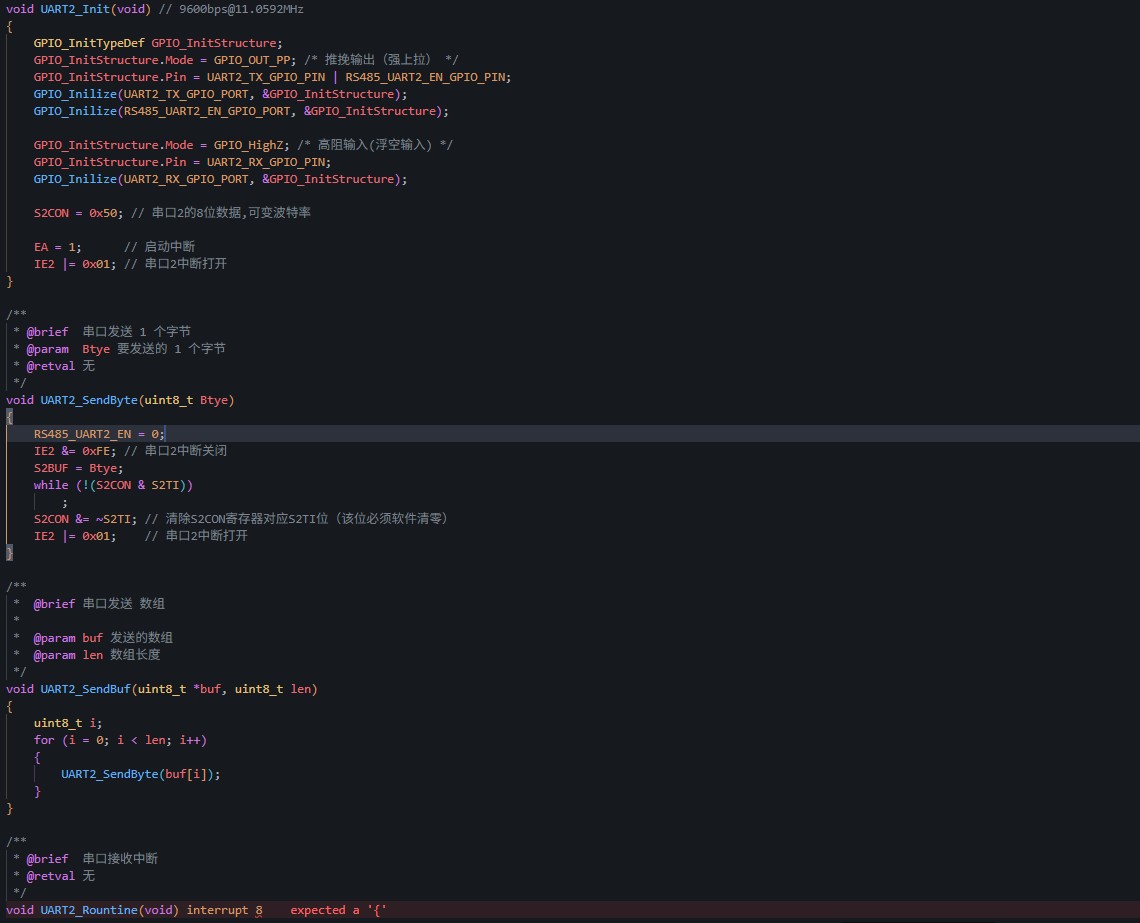Click the UART2_Rountine function name
This screenshot has height=923, width=1140.
(88, 910)
